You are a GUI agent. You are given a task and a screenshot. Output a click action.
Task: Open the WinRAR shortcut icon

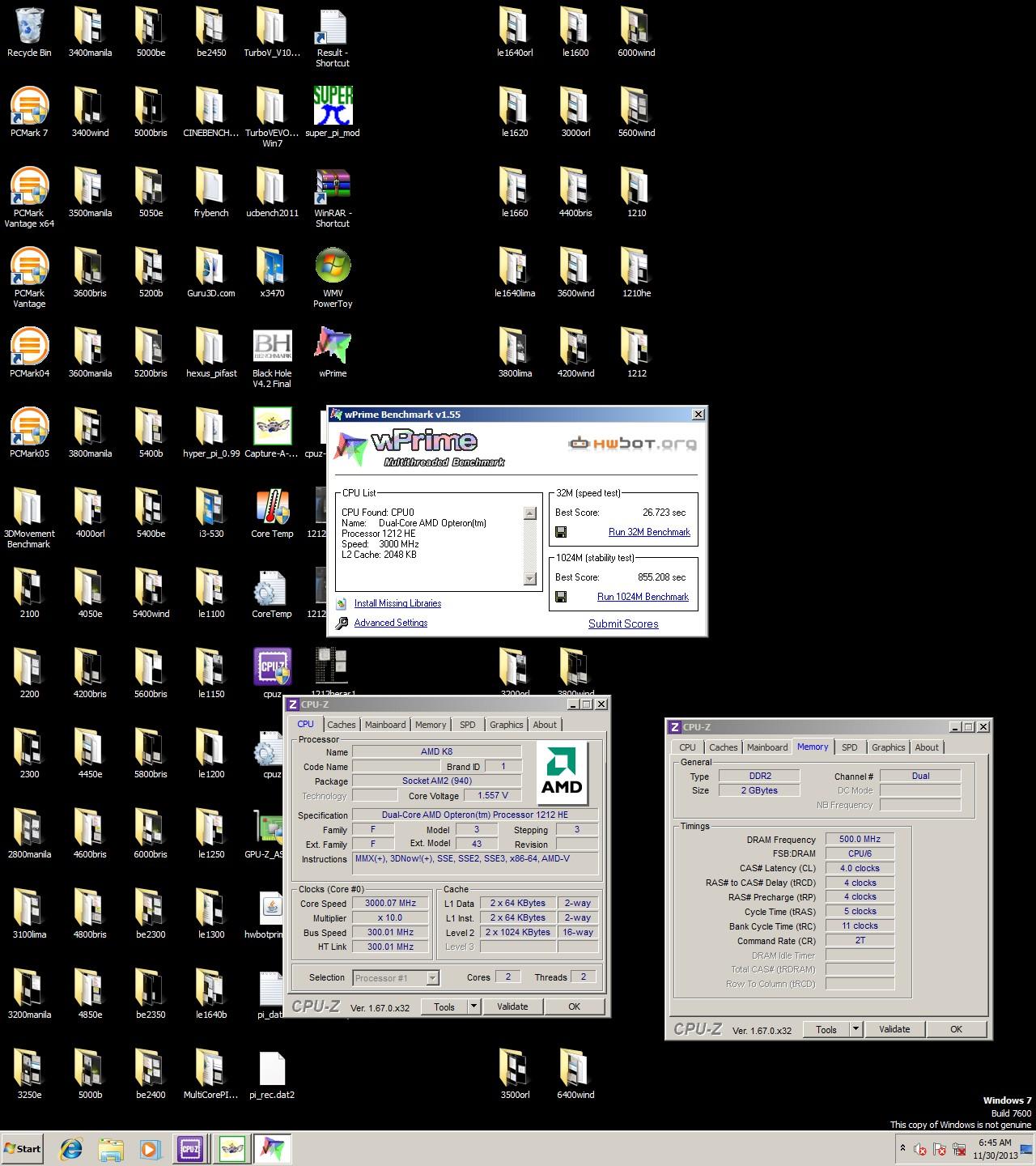333,198
